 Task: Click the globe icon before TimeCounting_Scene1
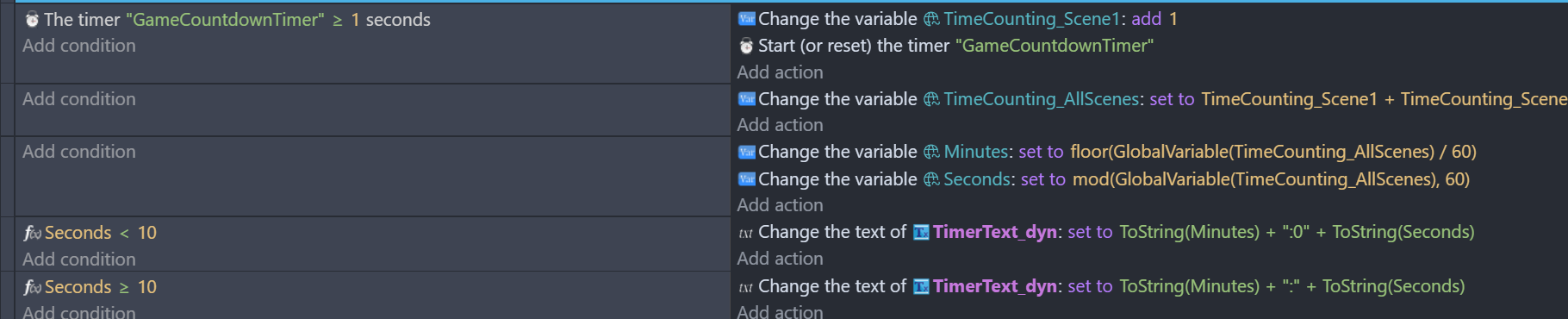(x=931, y=19)
